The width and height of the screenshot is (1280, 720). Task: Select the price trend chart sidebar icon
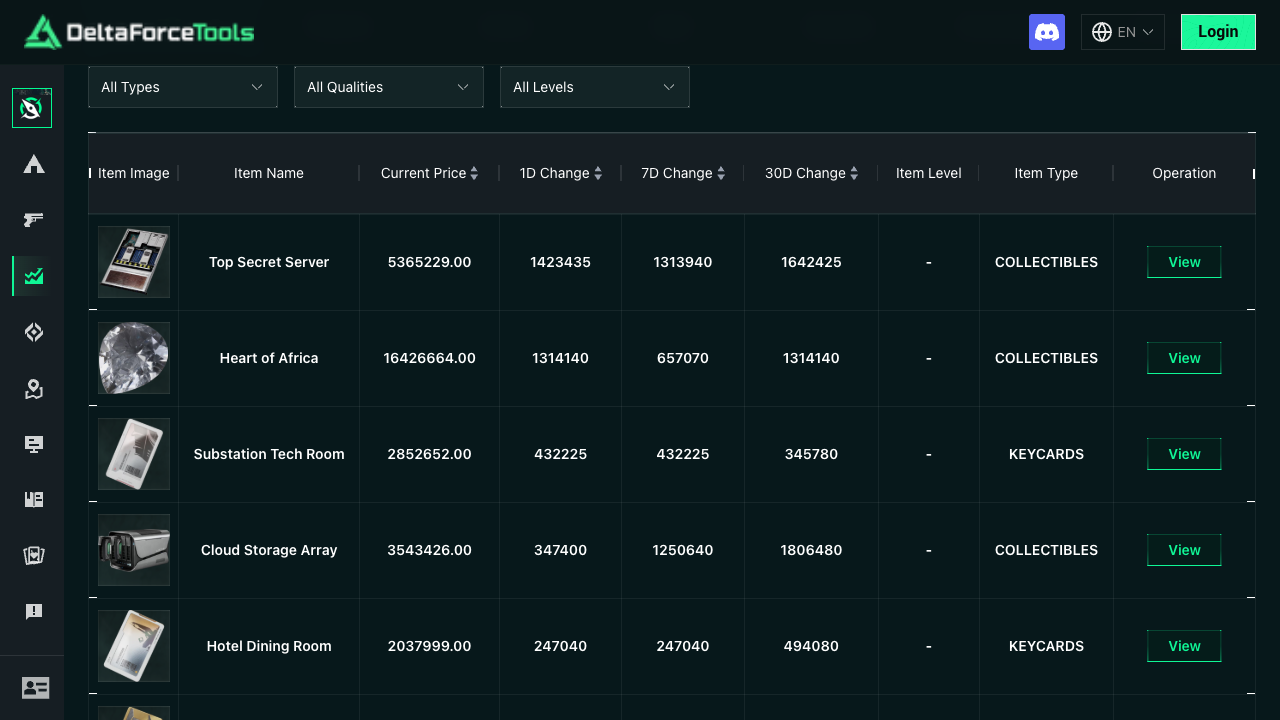[x=34, y=276]
